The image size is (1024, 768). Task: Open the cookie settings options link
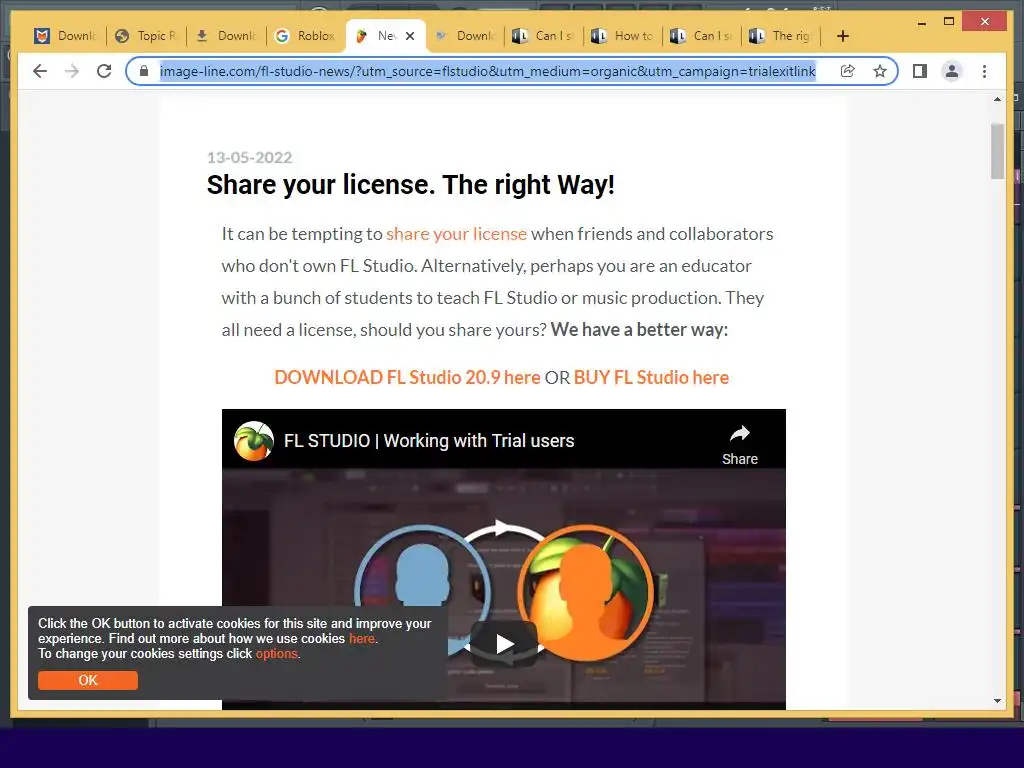(x=276, y=654)
